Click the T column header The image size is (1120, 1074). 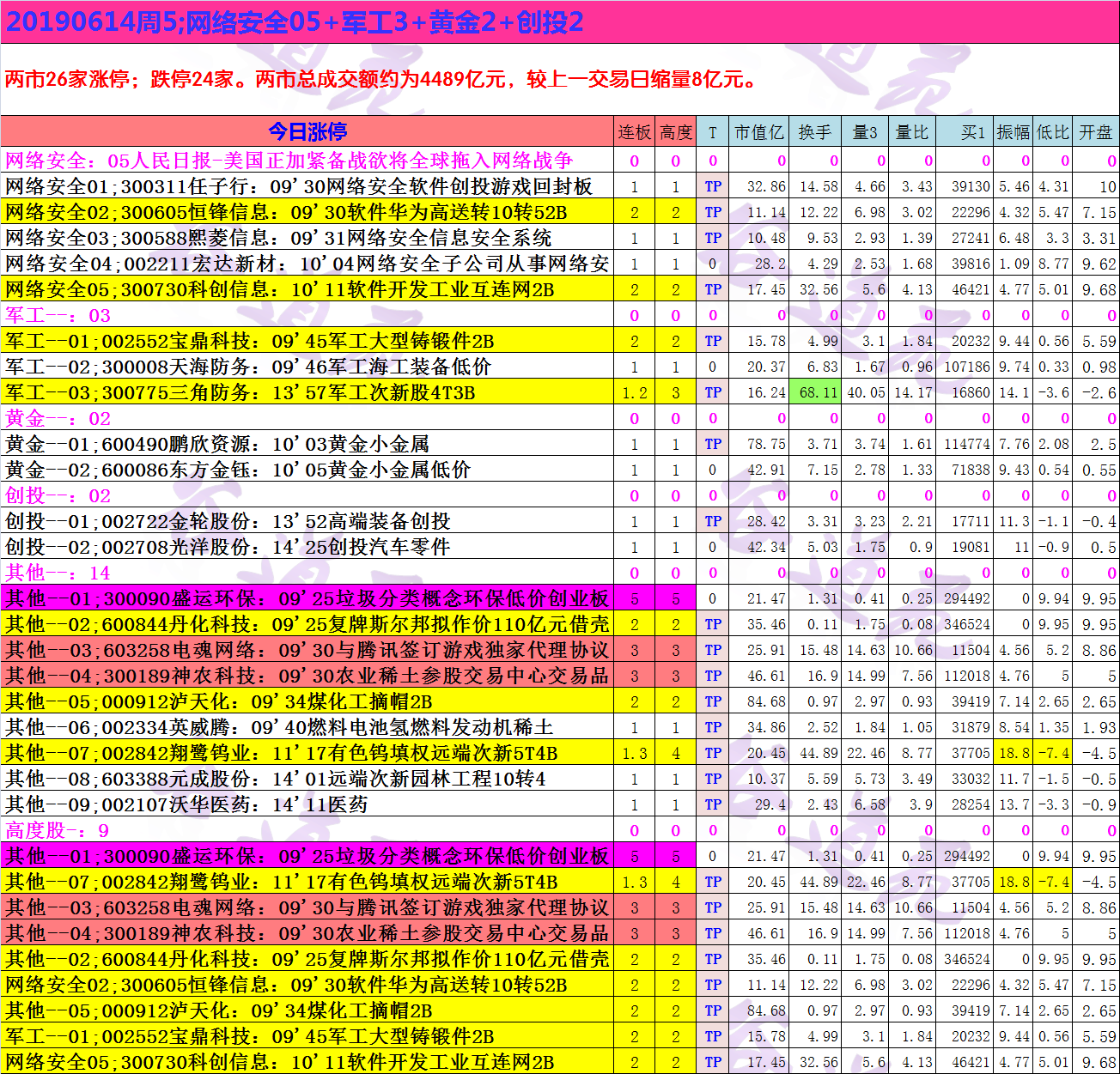click(712, 131)
